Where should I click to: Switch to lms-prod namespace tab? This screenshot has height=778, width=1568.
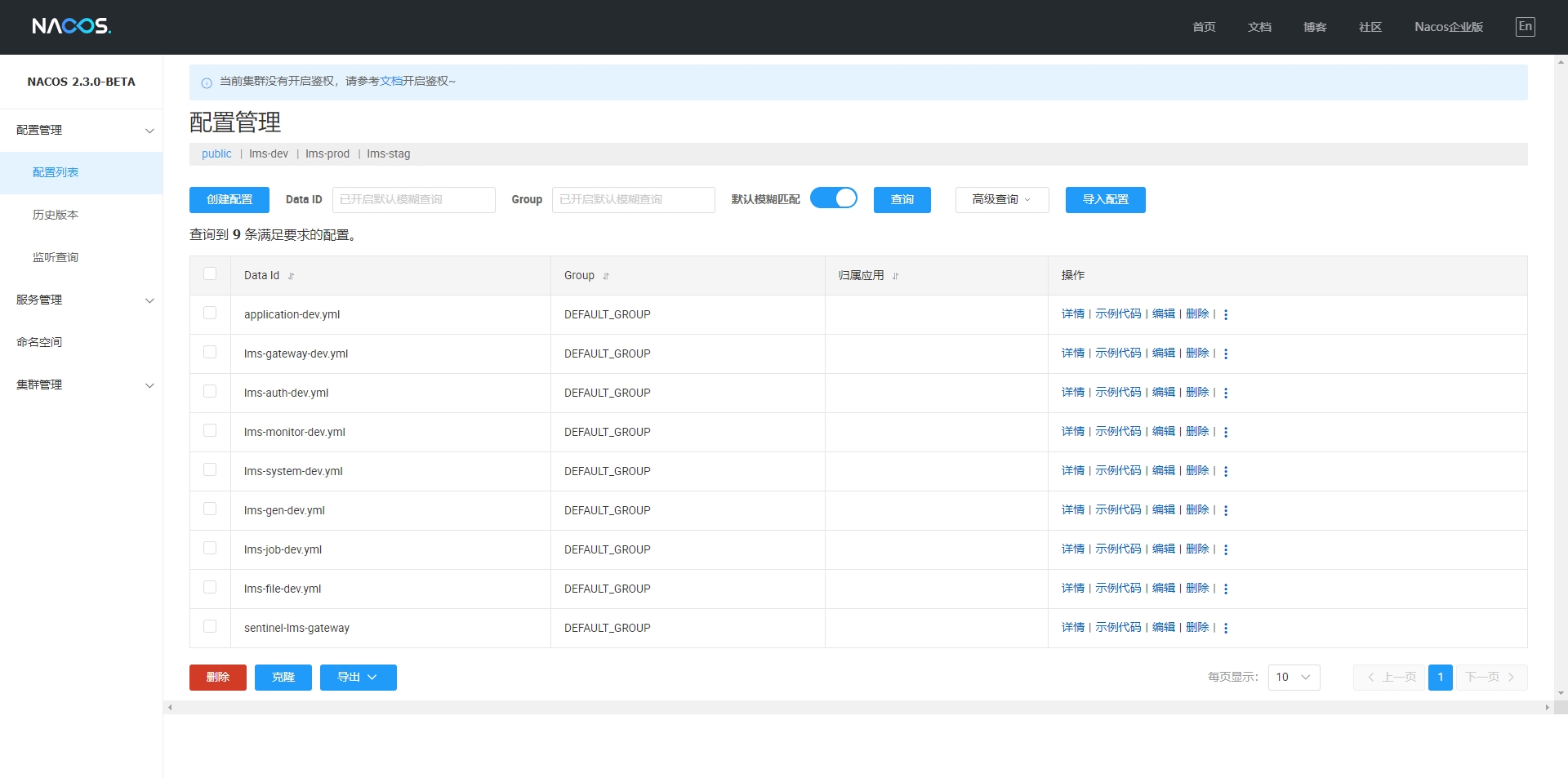tap(327, 154)
